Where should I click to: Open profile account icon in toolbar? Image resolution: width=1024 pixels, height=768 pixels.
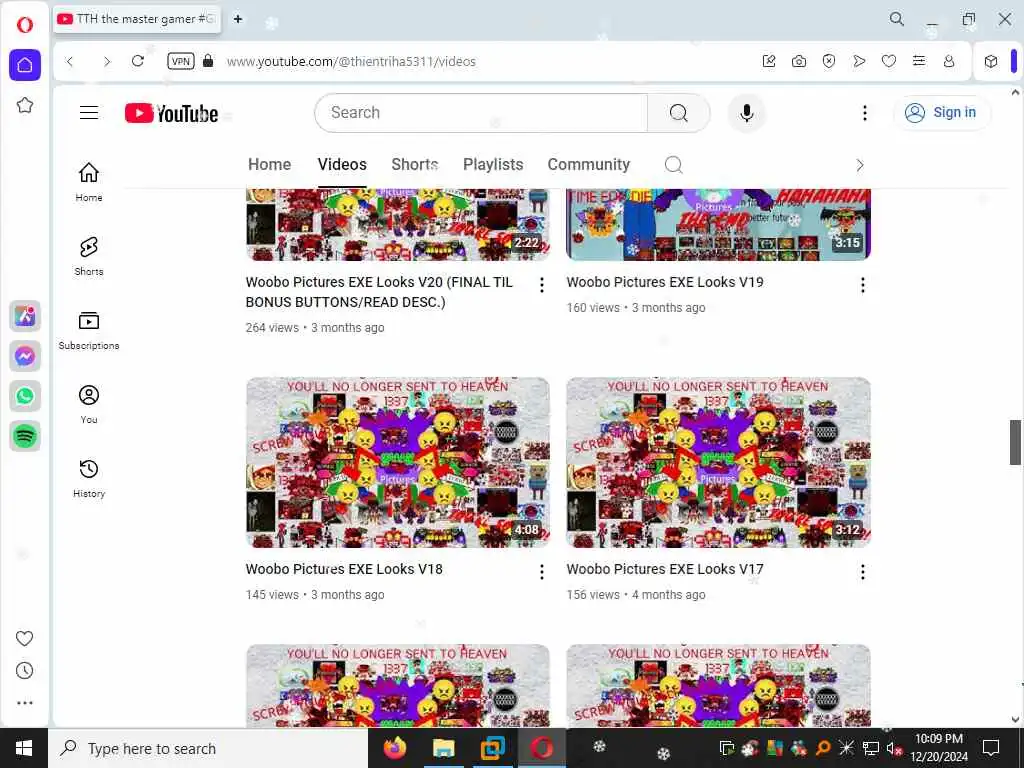949,61
